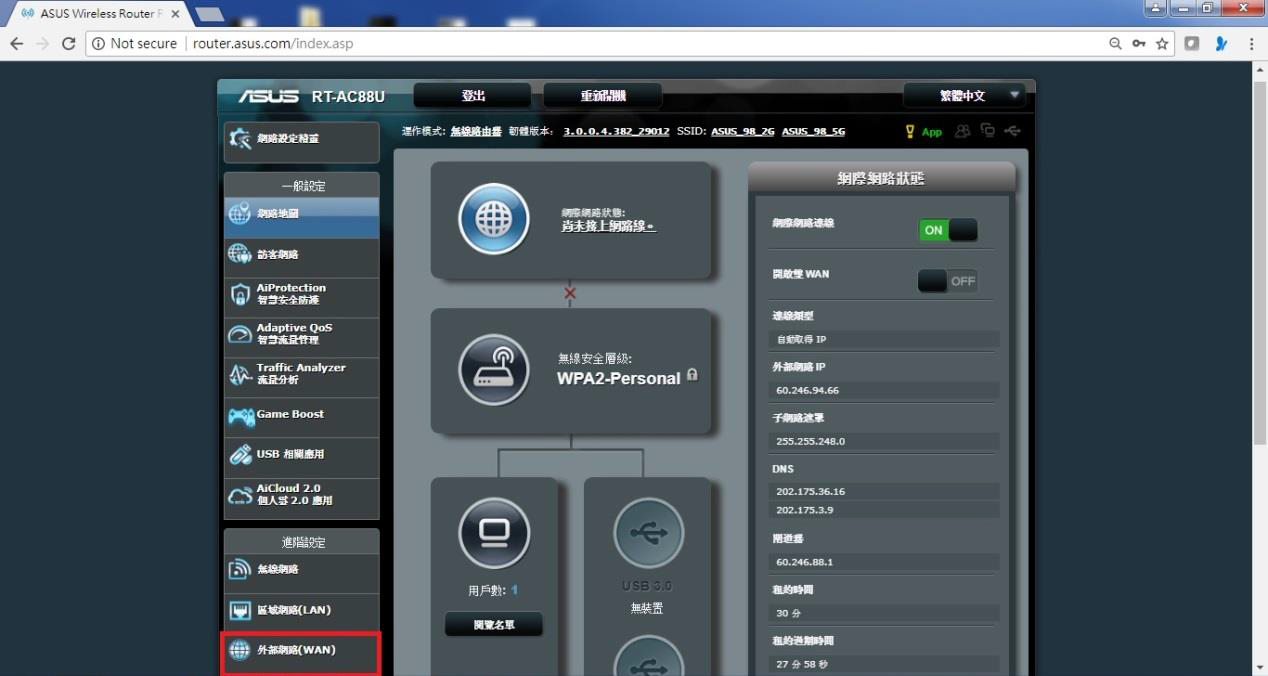Click the AiProtection shield icon

(x=240, y=294)
